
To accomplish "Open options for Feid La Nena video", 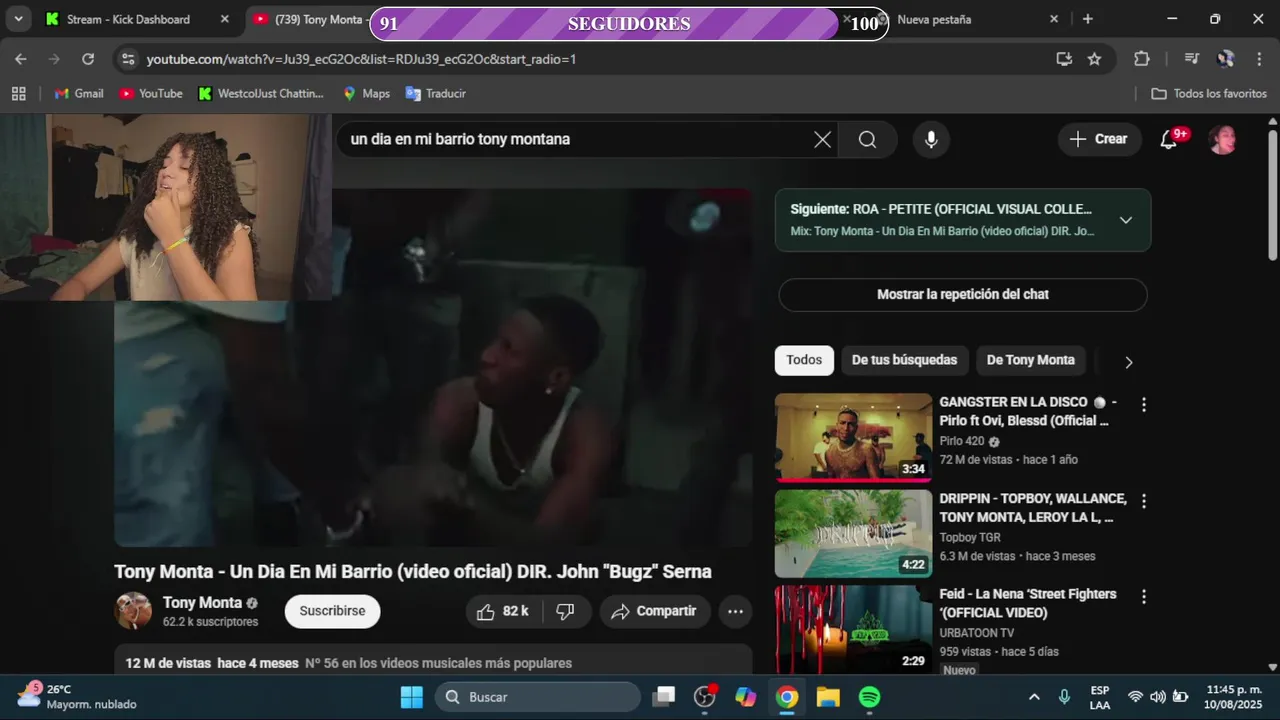I will pyautogui.click(x=1144, y=596).
